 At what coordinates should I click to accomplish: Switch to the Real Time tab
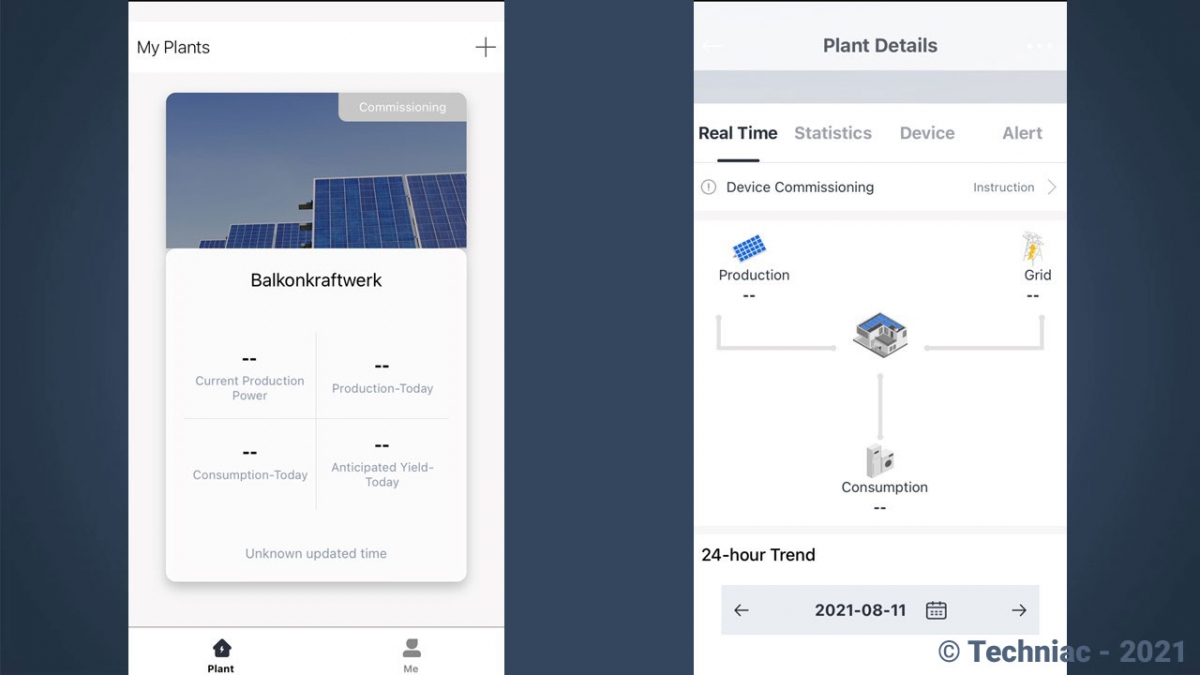pos(737,133)
